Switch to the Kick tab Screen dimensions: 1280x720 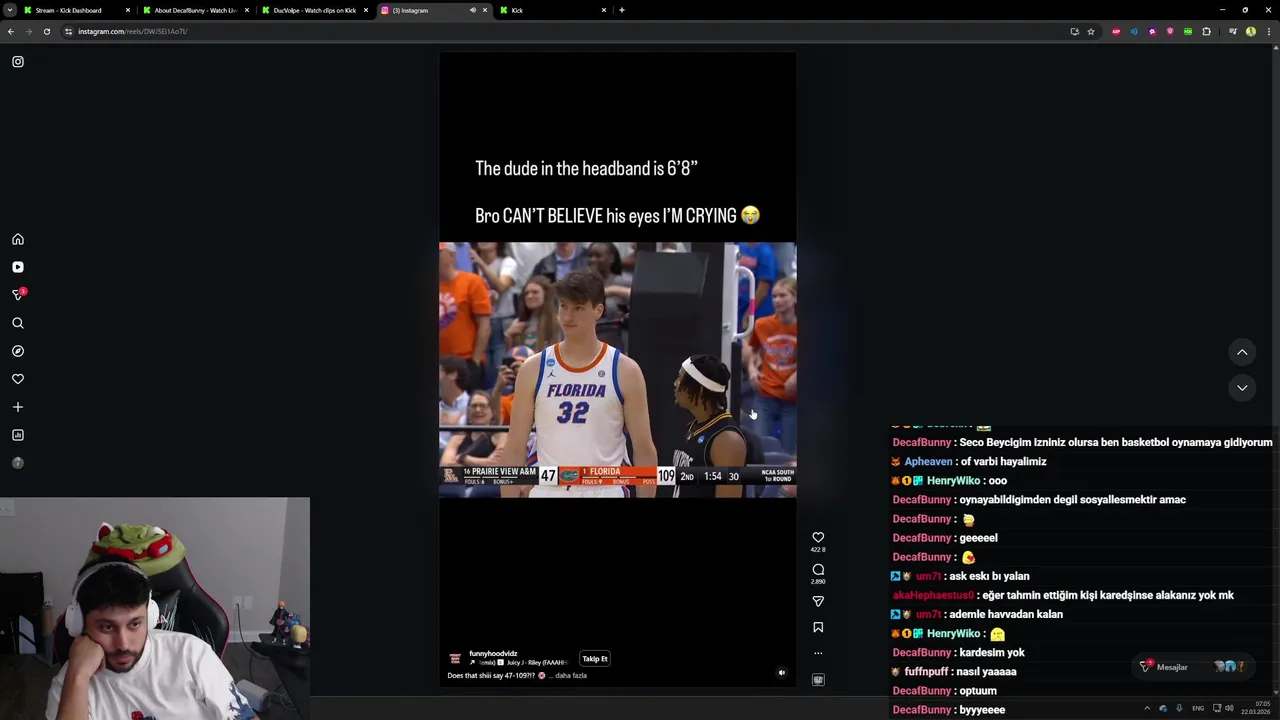[x=555, y=10]
